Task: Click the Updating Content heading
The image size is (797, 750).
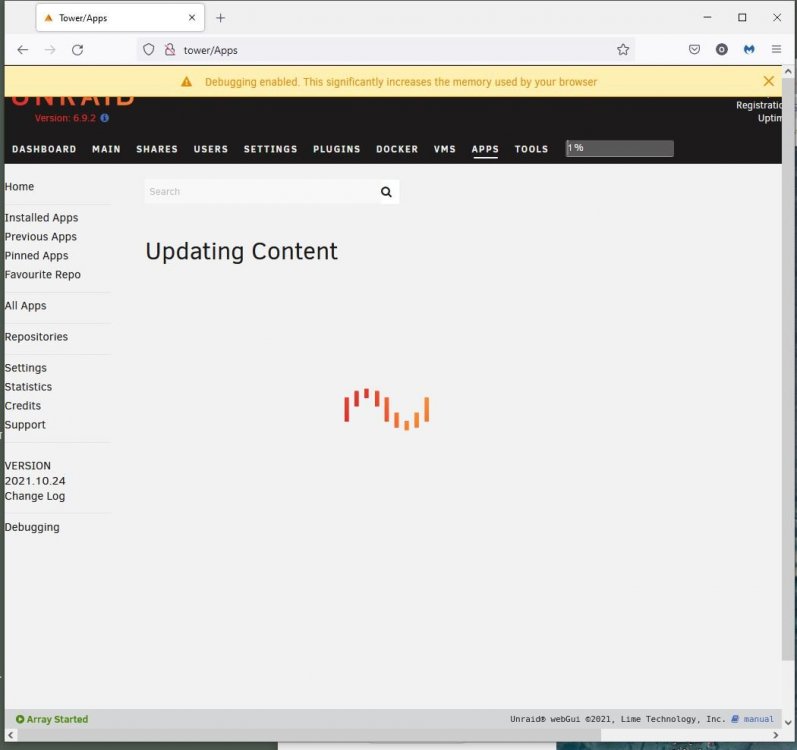Action: pos(241,252)
